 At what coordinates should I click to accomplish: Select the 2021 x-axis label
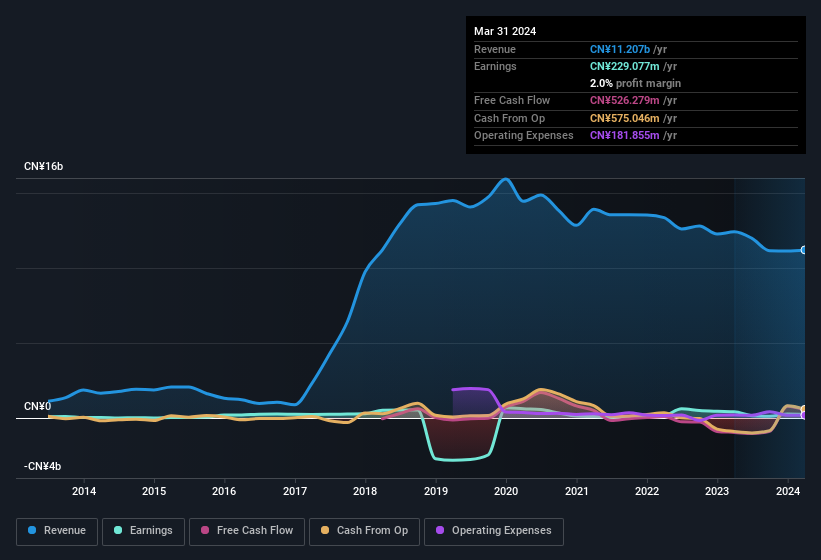pyautogui.click(x=576, y=491)
